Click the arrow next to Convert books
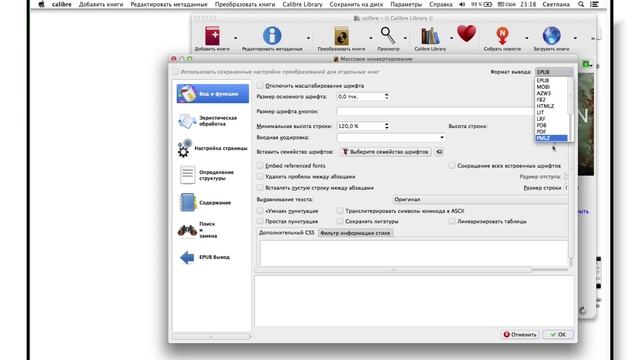 coord(371,38)
